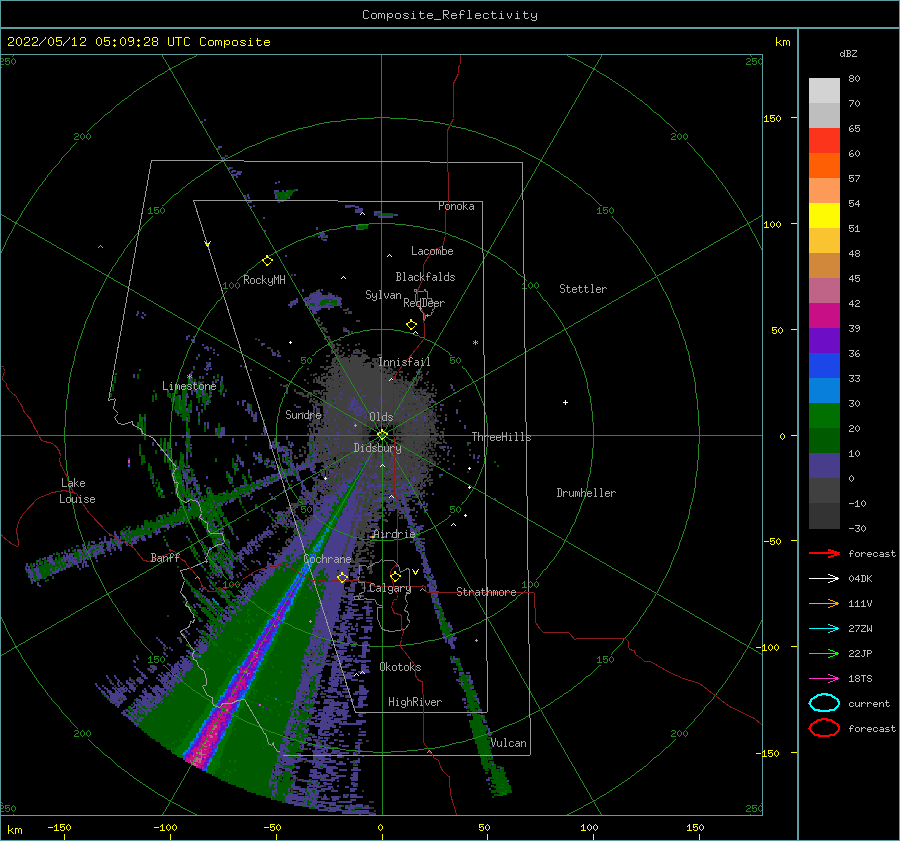The image size is (900, 841).
Task: Click the RockyMH label
Action: [x=264, y=280]
